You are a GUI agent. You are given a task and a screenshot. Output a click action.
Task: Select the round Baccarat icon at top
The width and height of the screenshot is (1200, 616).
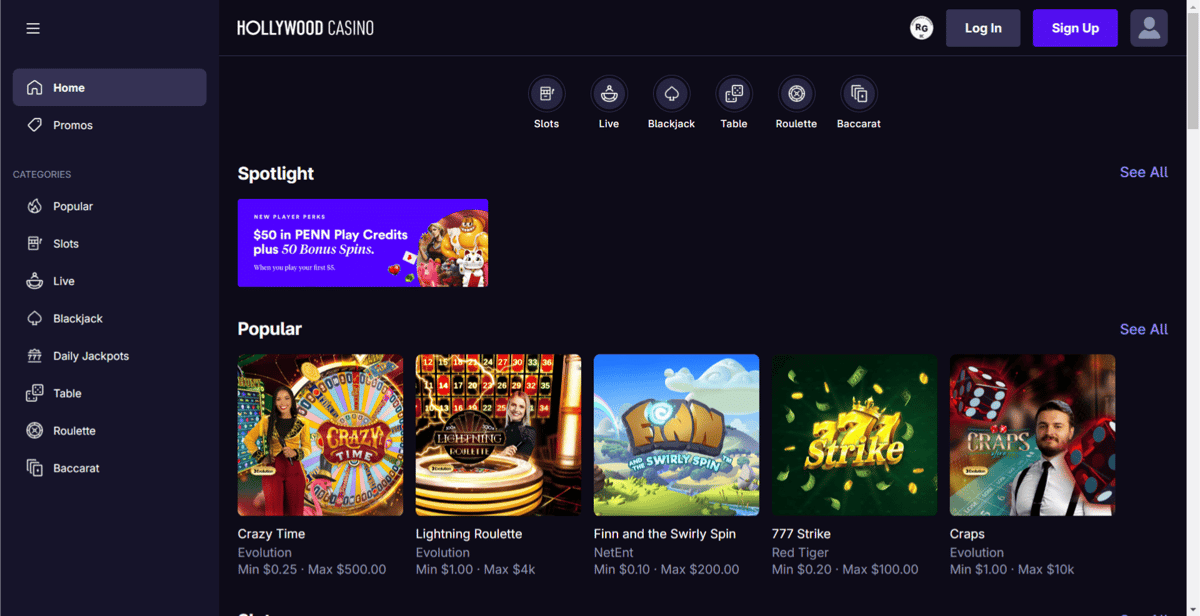859,94
